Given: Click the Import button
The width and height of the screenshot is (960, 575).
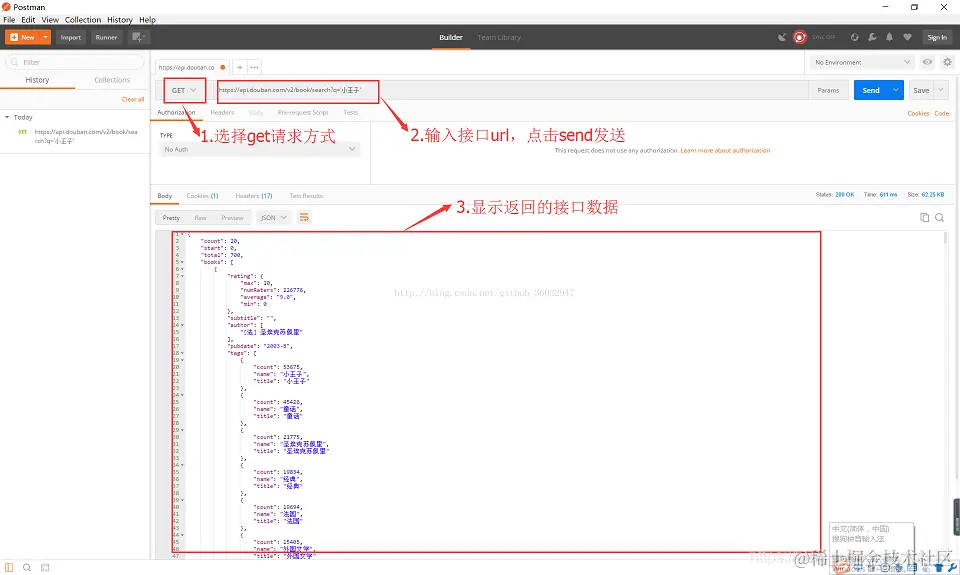Looking at the screenshot, I should click(x=70, y=37).
